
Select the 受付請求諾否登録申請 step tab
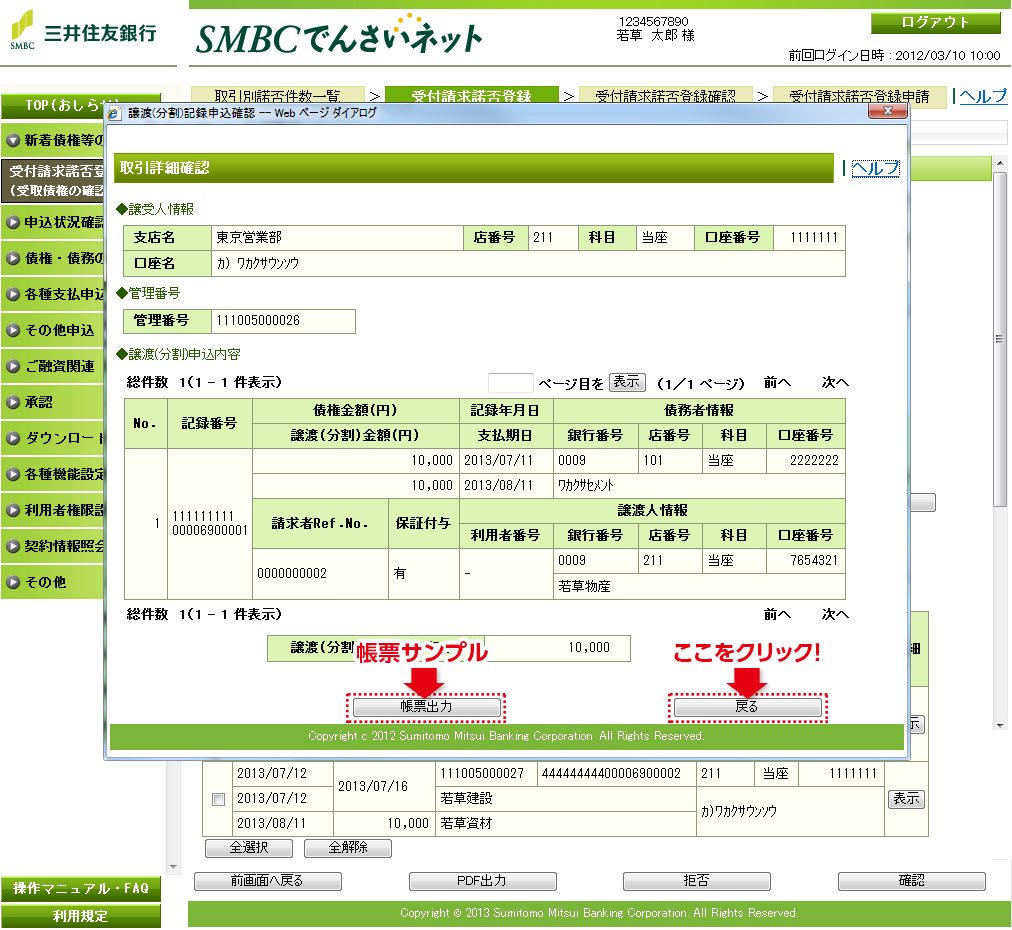[859, 96]
